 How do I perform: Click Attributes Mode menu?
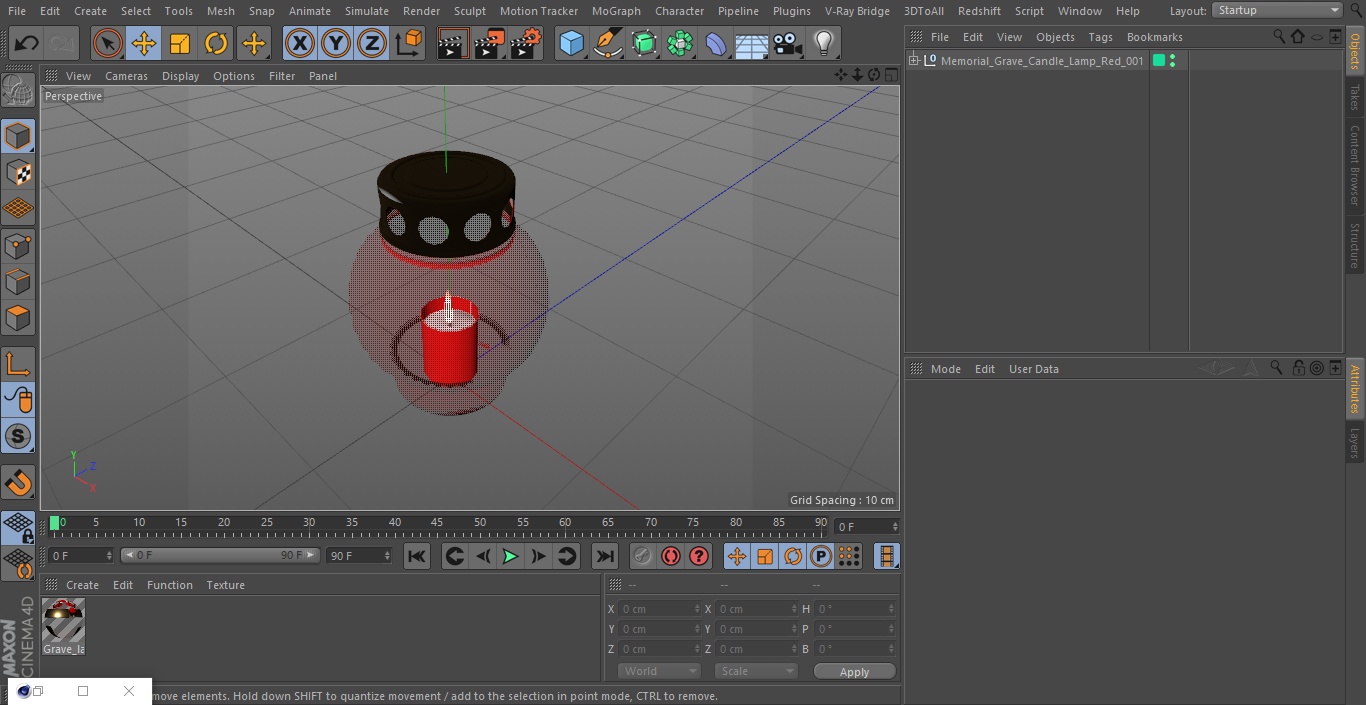pyautogui.click(x=945, y=369)
